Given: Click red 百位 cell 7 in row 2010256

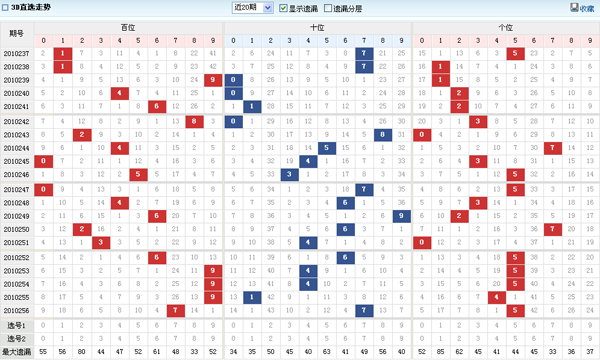Looking at the screenshot, I should click(x=175, y=311).
